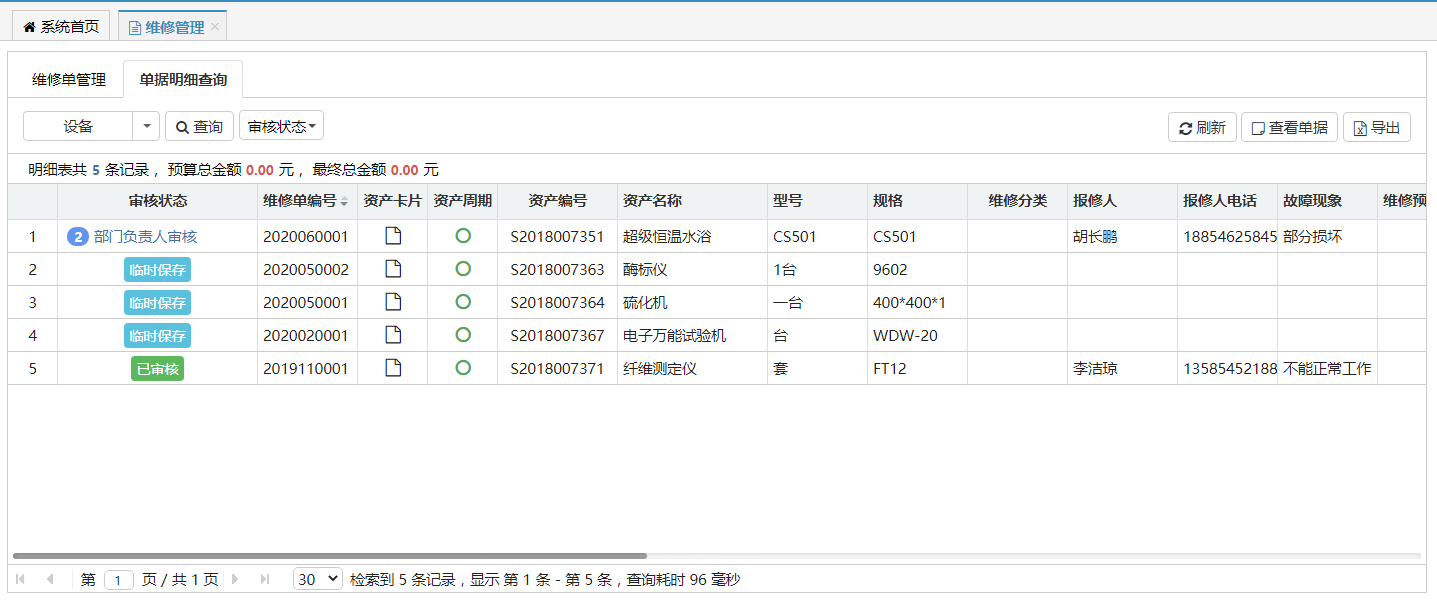Jump to last page in pager
This screenshot has width=1437, height=614.
click(x=265, y=579)
